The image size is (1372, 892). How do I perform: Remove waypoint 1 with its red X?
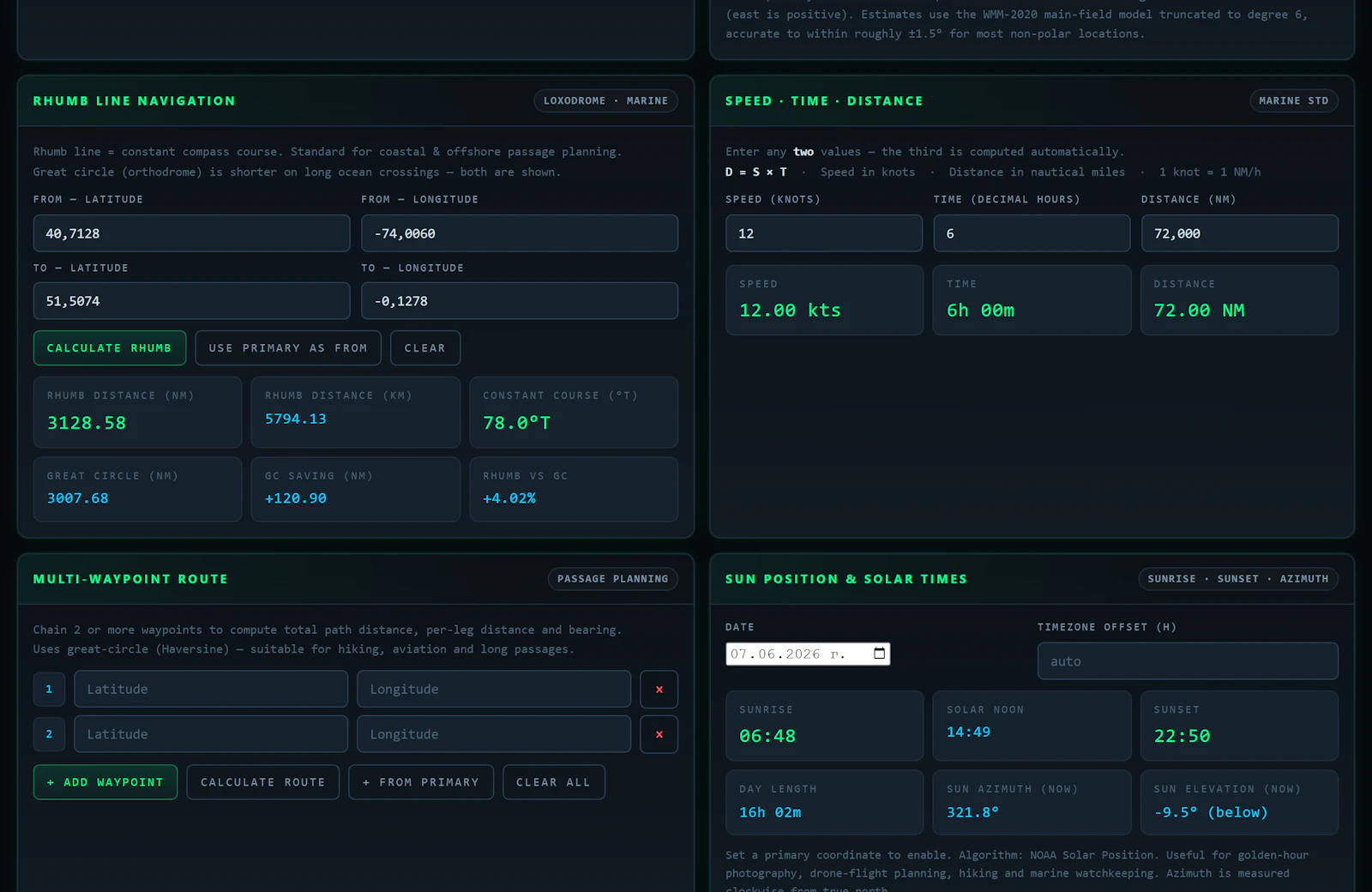659,689
